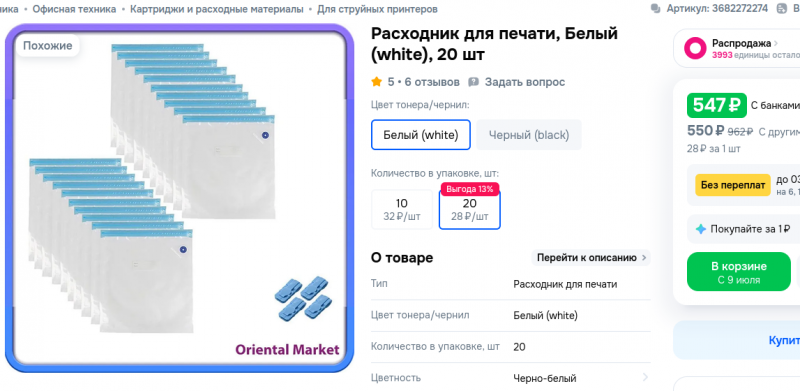Screen dimensions: 800x391
Task: Expand Перейти к описанию chevron
Action: click(644, 258)
